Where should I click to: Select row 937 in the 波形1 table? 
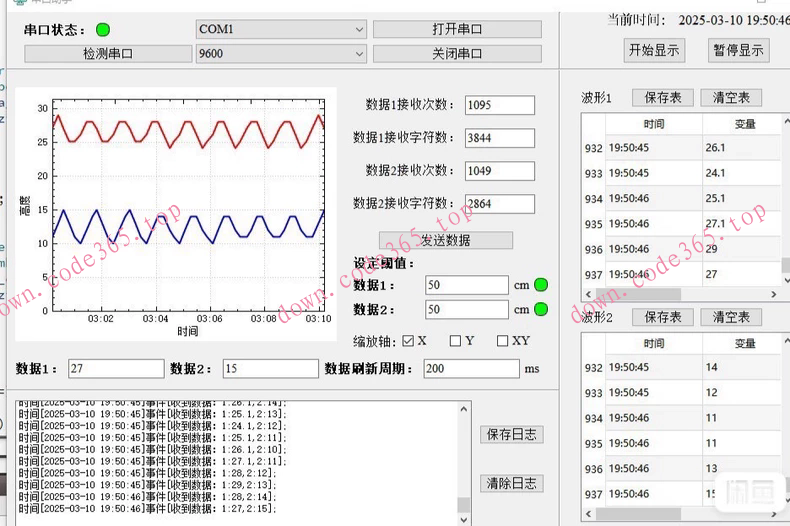(683, 275)
